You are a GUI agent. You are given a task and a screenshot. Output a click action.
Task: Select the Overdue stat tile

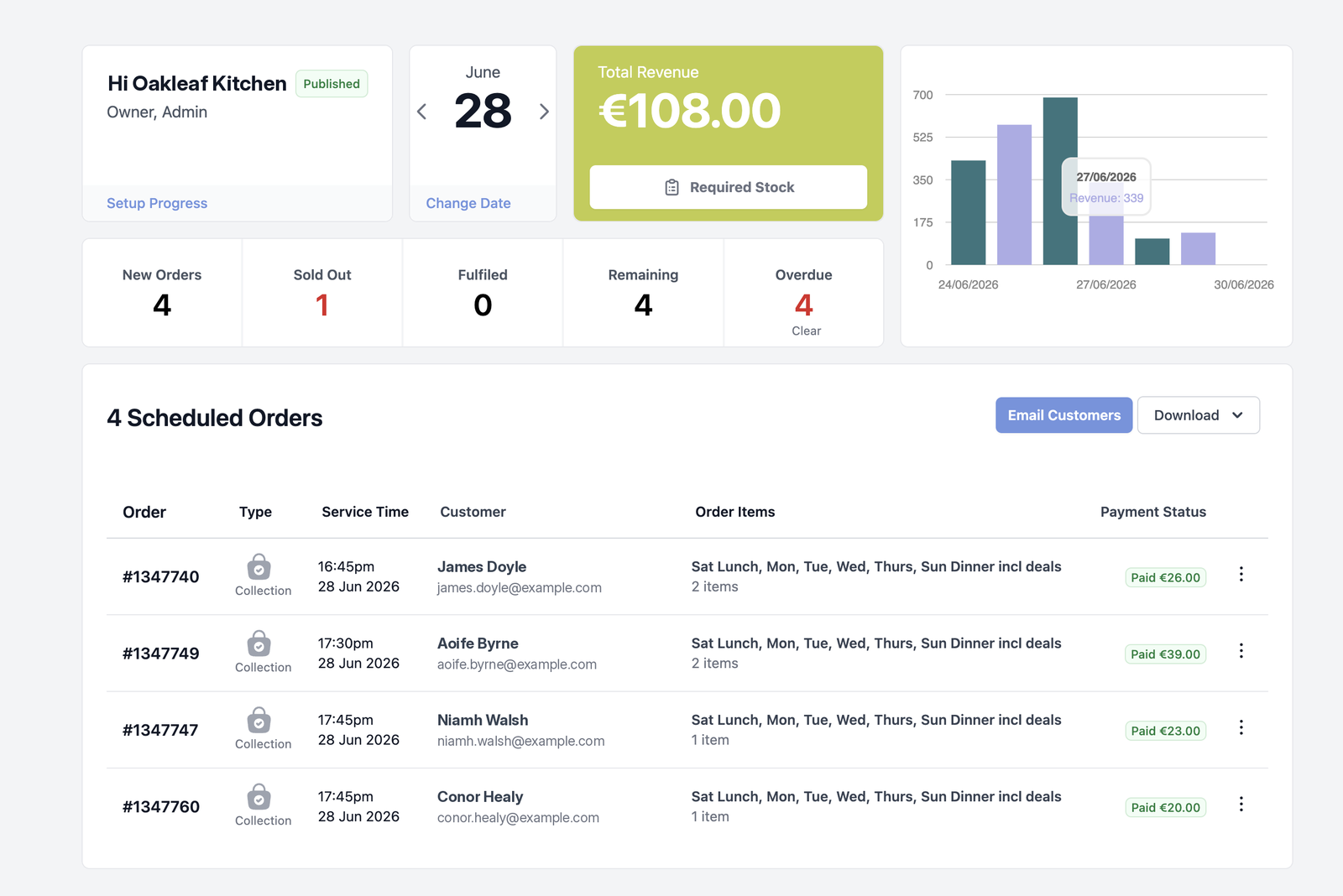pos(803,293)
